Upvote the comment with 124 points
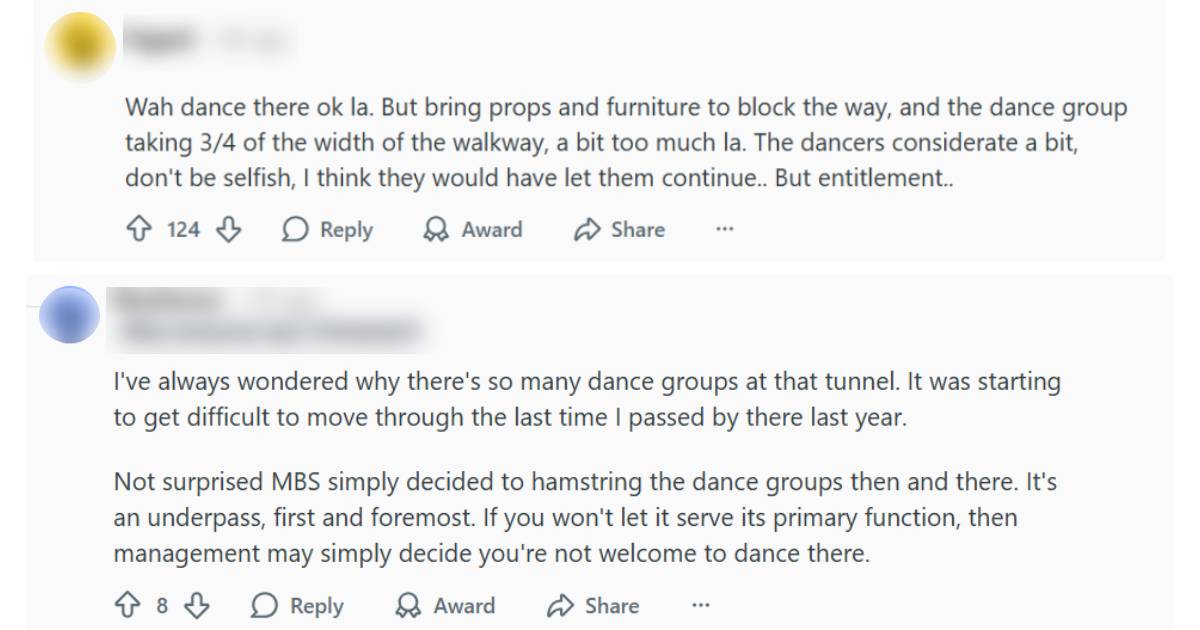The image size is (1200, 630). coord(138,230)
